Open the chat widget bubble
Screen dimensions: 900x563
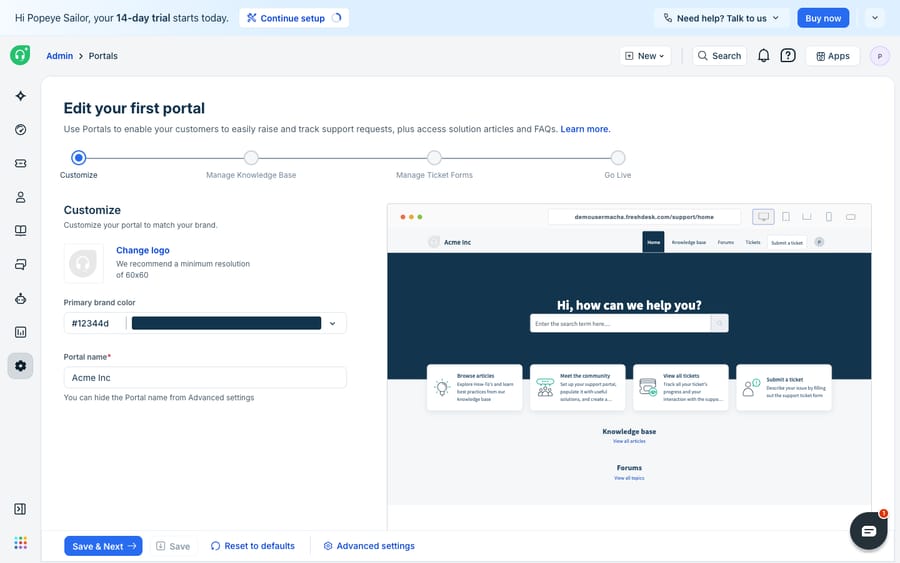click(x=868, y=531)
